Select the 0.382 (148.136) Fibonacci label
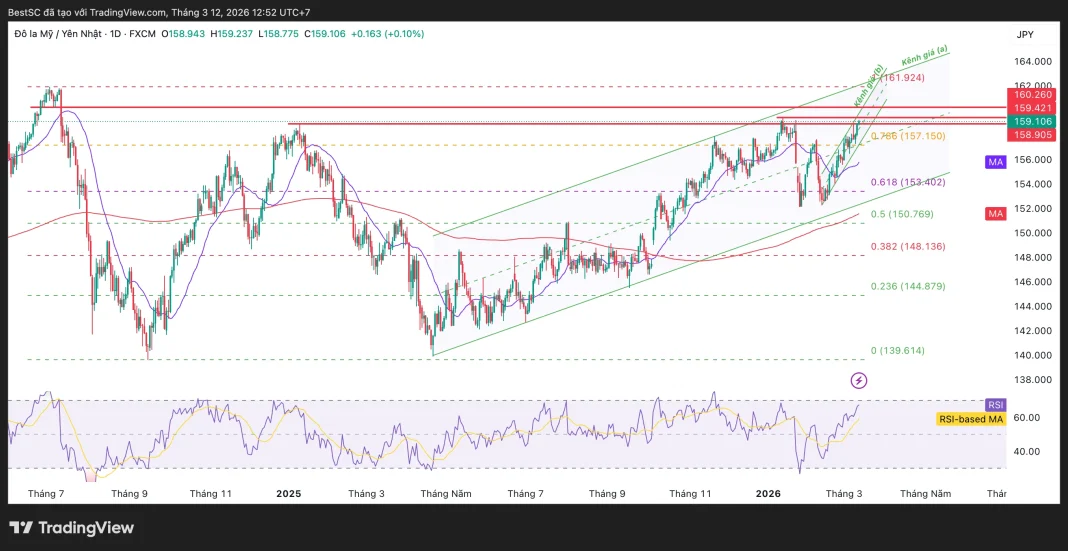This screenshot has width=1068, height=551. [908, 246]
